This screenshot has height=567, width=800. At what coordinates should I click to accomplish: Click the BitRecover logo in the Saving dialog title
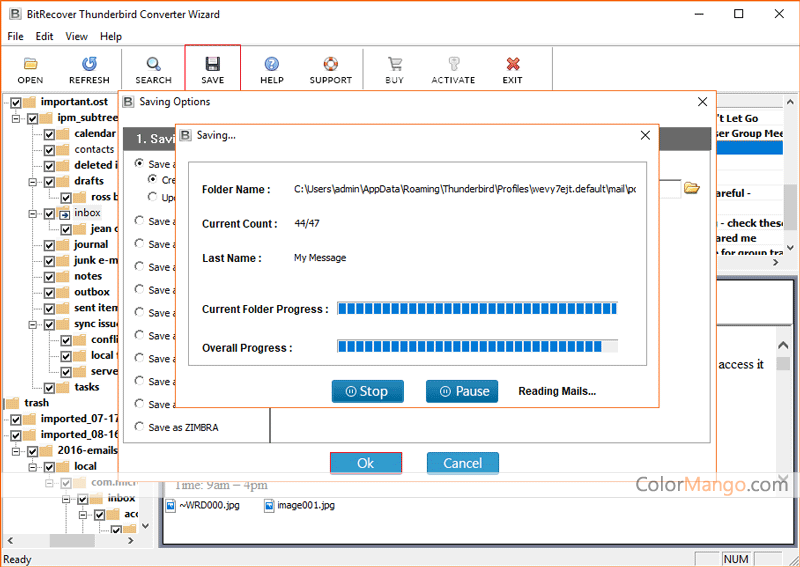tap(186, 135)
